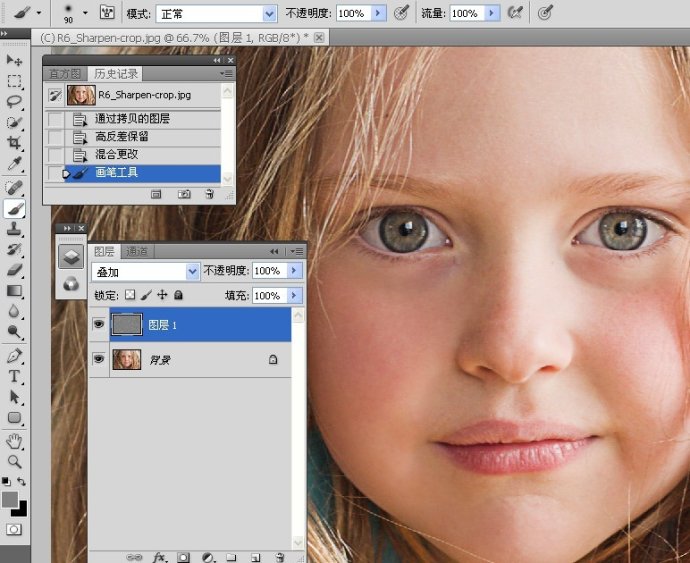The image size is (690, 563).
Task: Select the Quick Selection tool
Action: click(x=14, y=122)
